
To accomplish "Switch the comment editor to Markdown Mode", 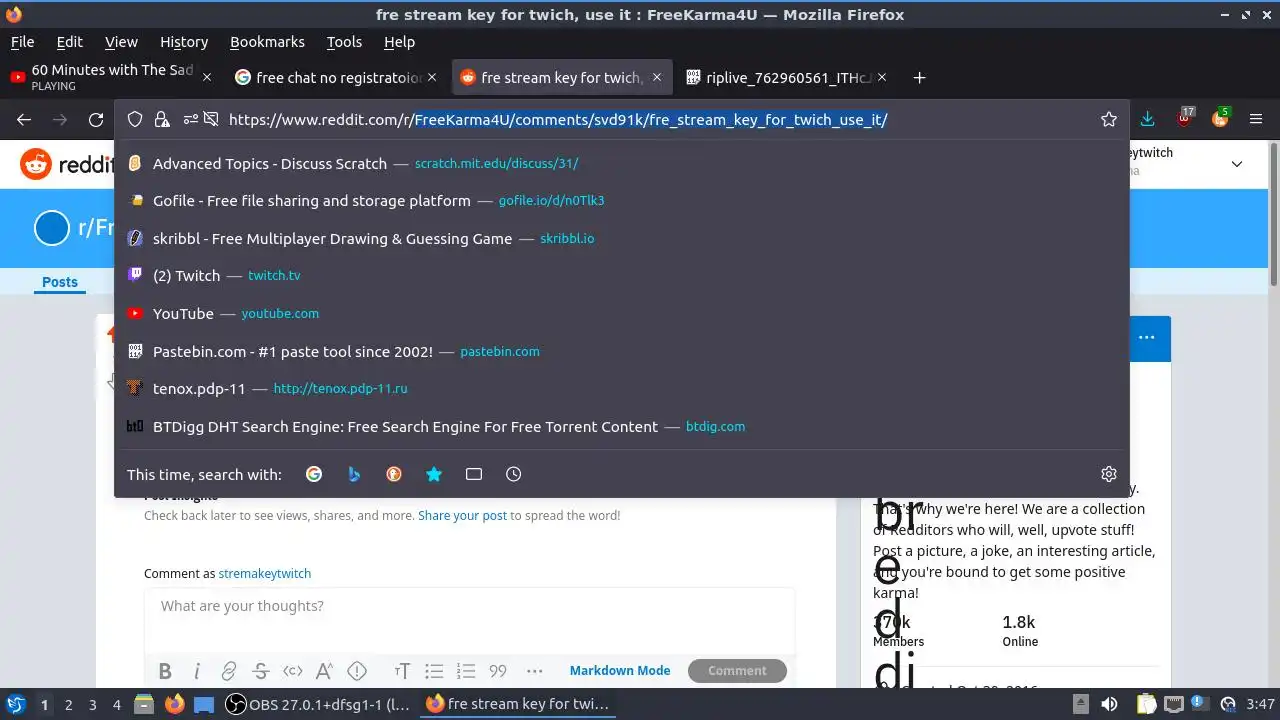I will pyautogui.click(x=620, y=671).
